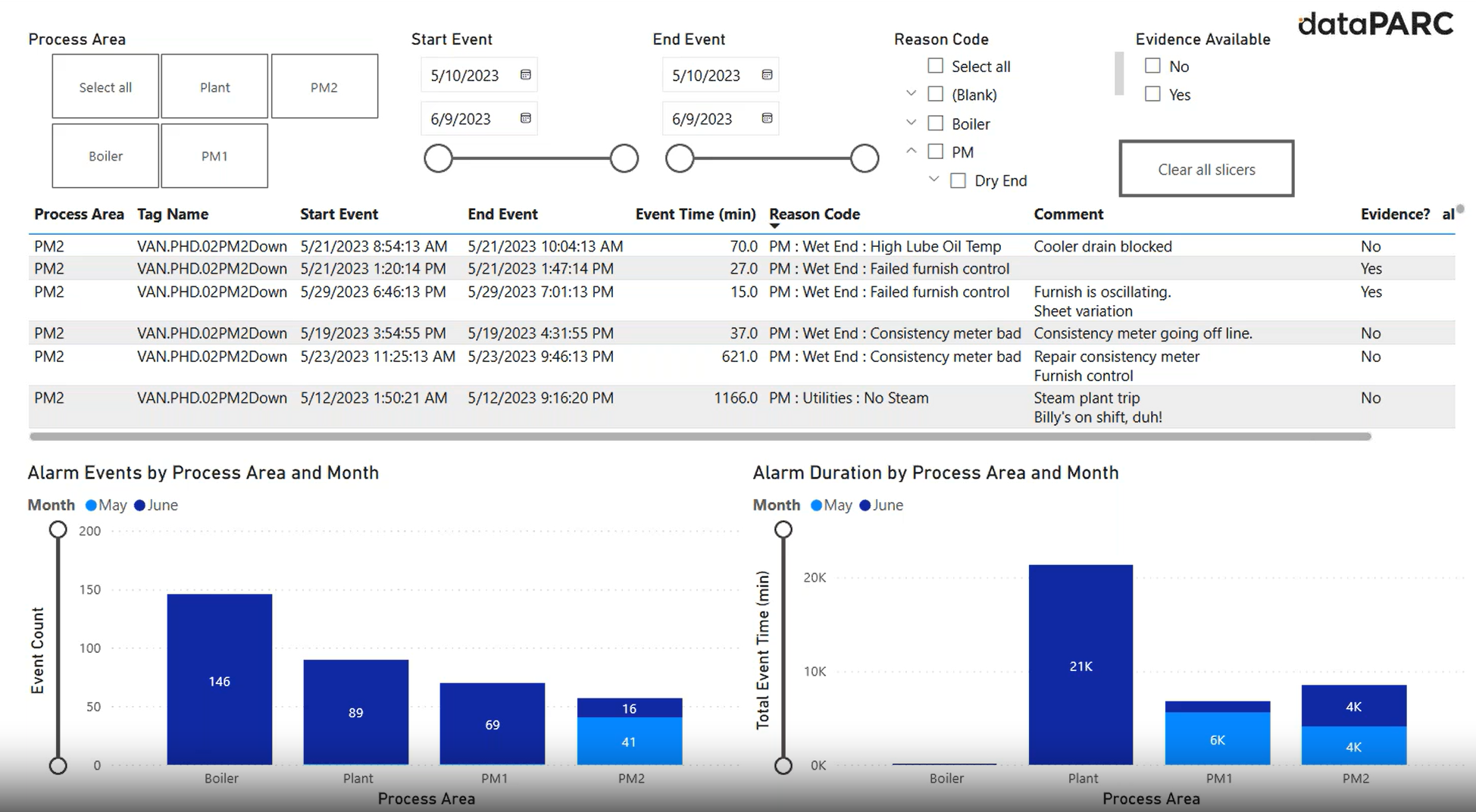The image size is (1476, 812).
Task: Open calendar picker for Start Event begin date
Action: pyautogui.click(x=526, y=75)
